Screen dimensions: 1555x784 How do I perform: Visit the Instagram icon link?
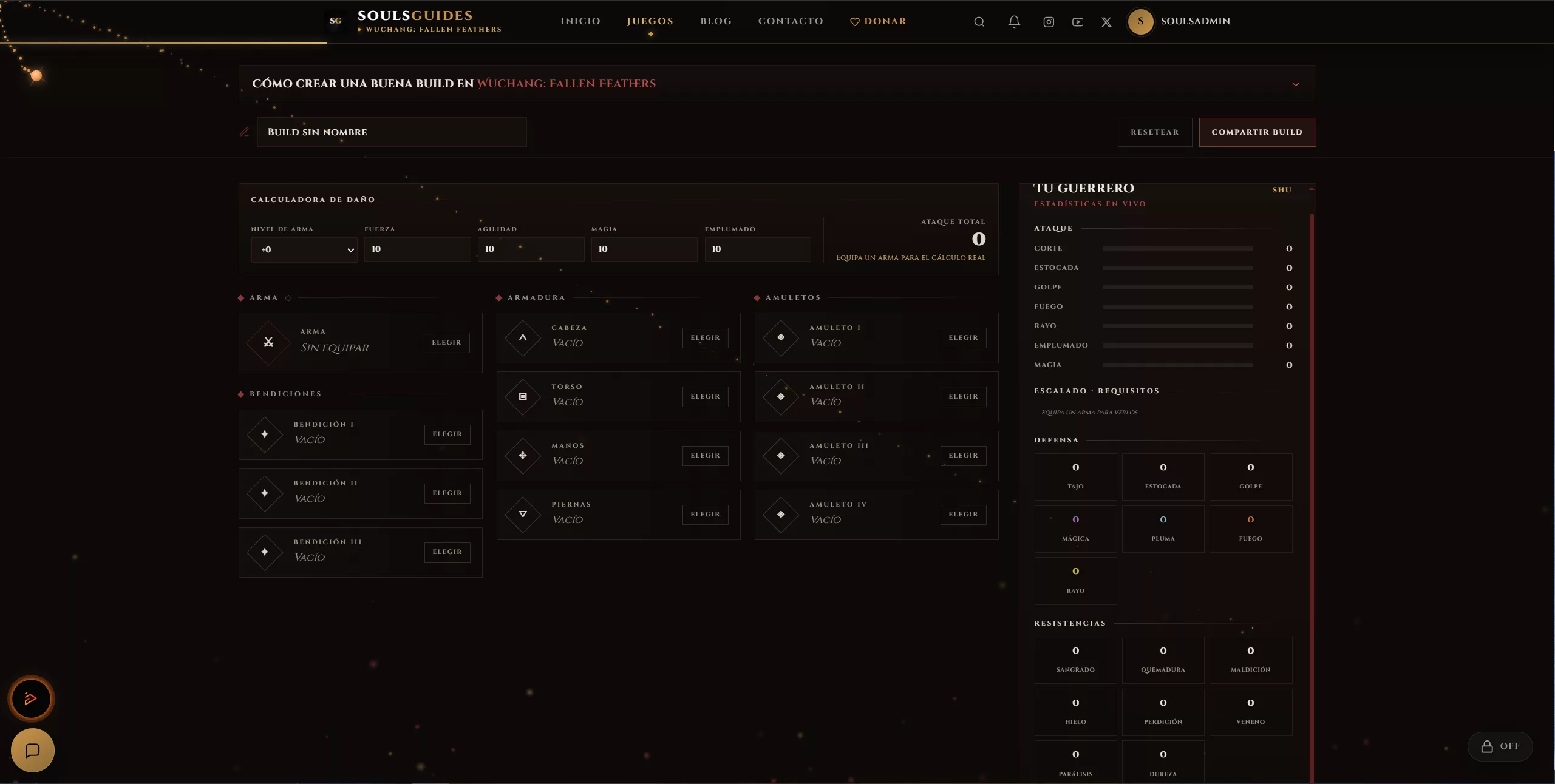pyautogui.click(x=1049, y=22)
